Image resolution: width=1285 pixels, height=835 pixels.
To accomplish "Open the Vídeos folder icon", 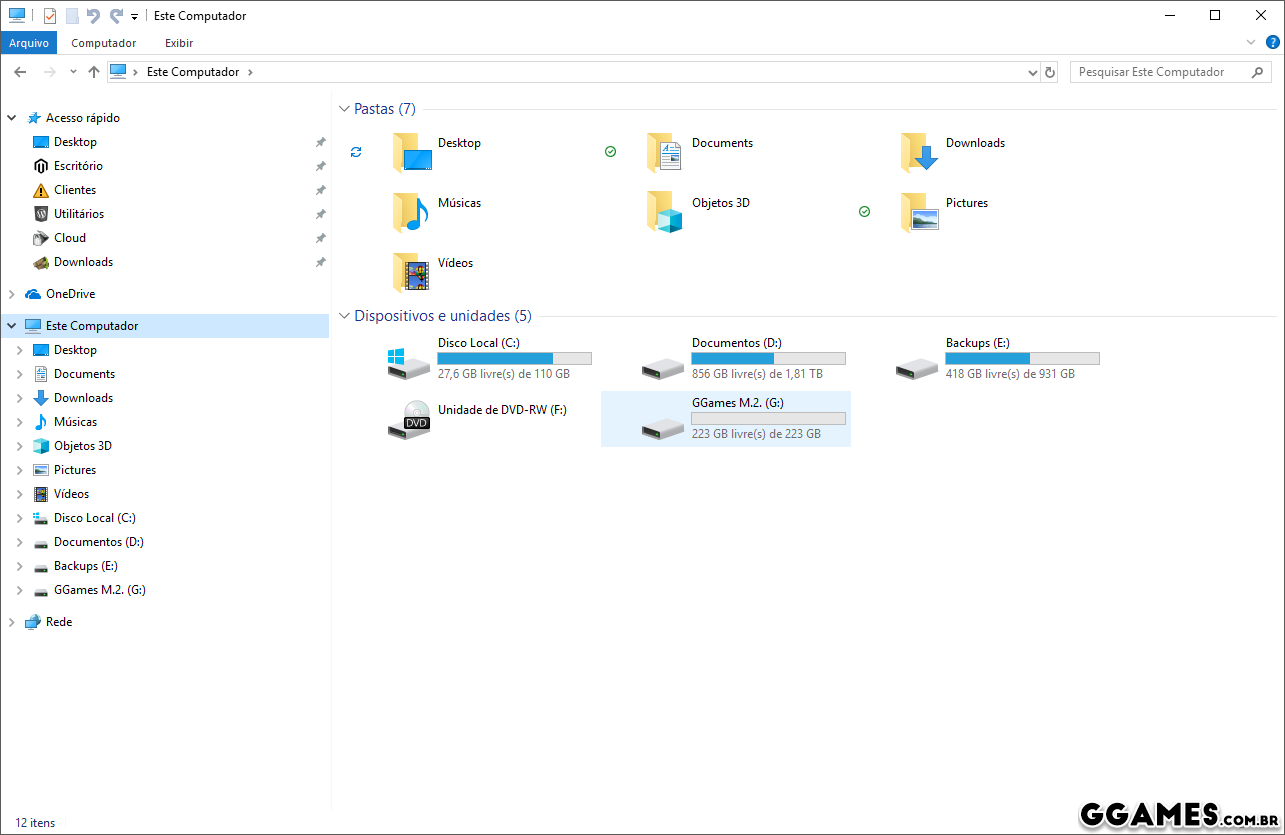I will (x=411, y=272).
